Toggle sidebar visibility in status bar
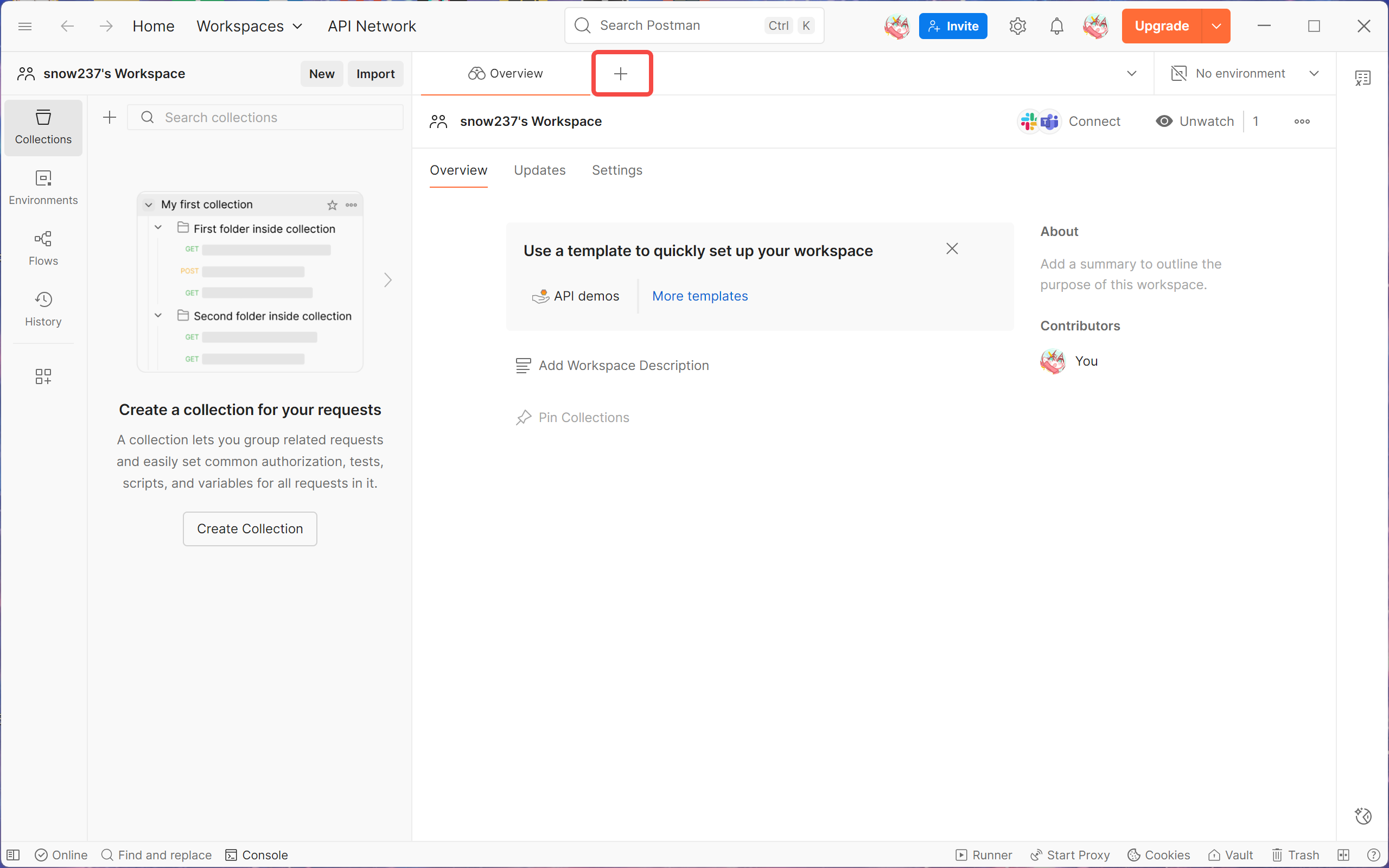The image size is (1389, 868). 13,855
